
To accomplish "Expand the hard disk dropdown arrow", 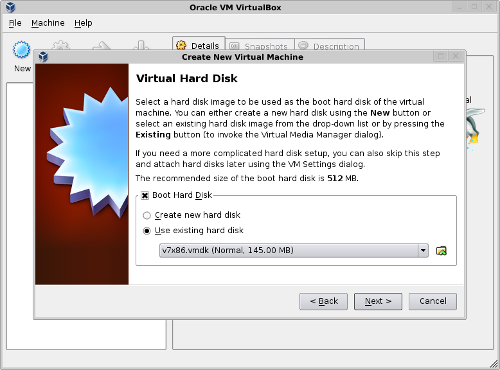I will click(x=423, y=250).
